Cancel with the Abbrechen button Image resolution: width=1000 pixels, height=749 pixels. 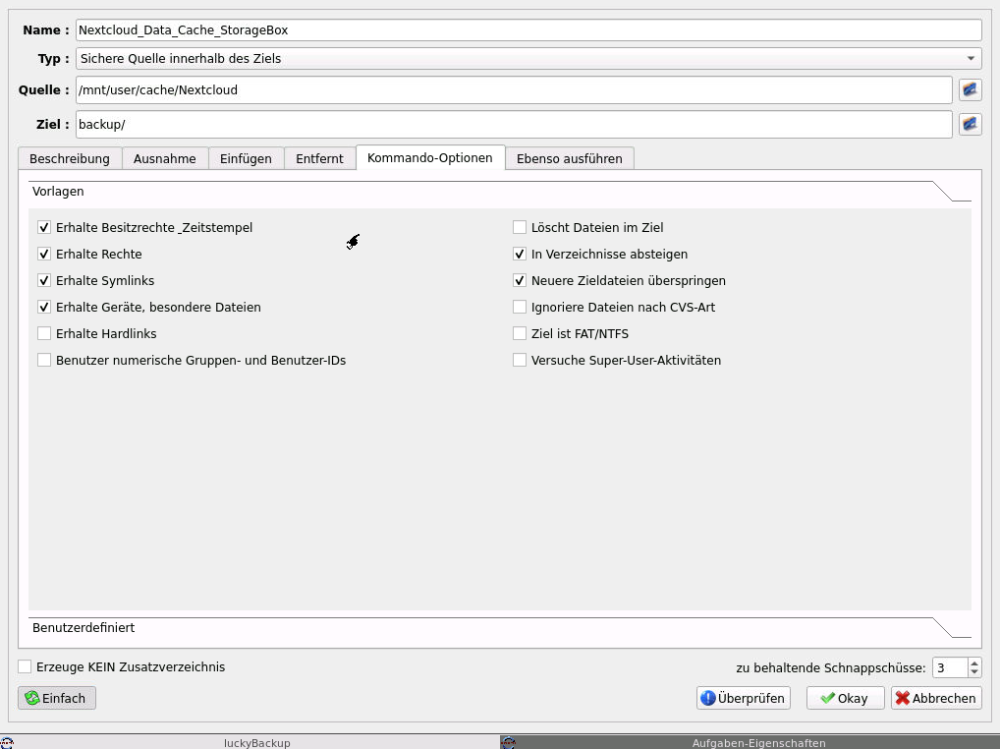tap(936, 698)
